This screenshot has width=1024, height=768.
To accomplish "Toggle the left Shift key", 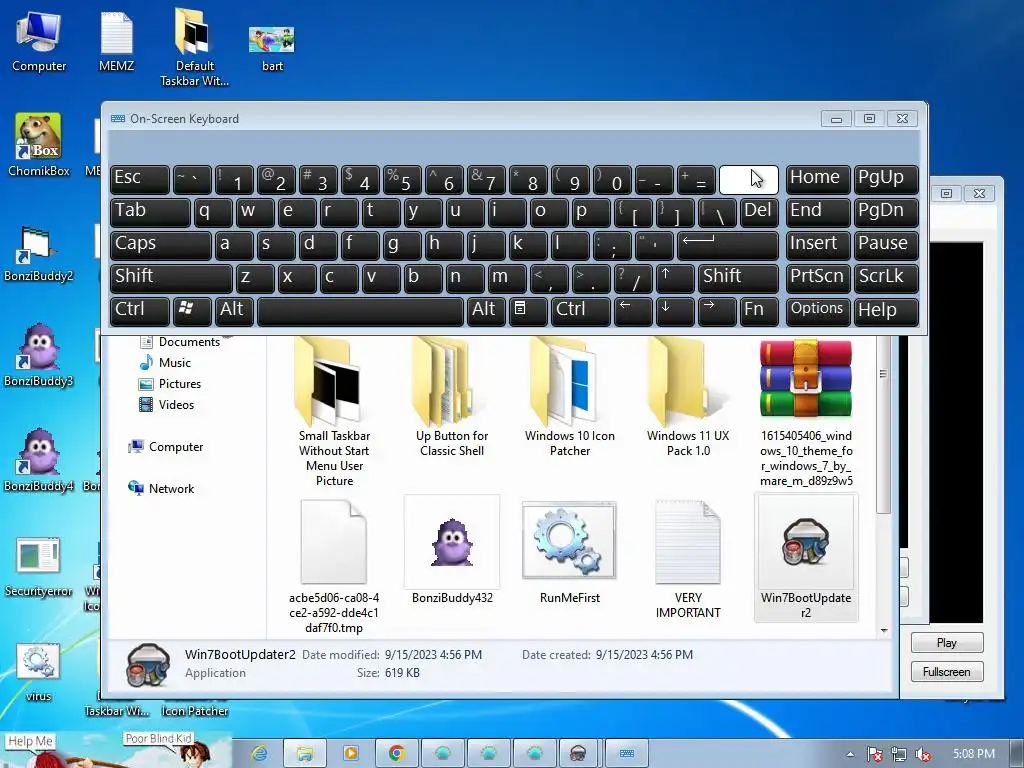I will [x=171, y=278].
